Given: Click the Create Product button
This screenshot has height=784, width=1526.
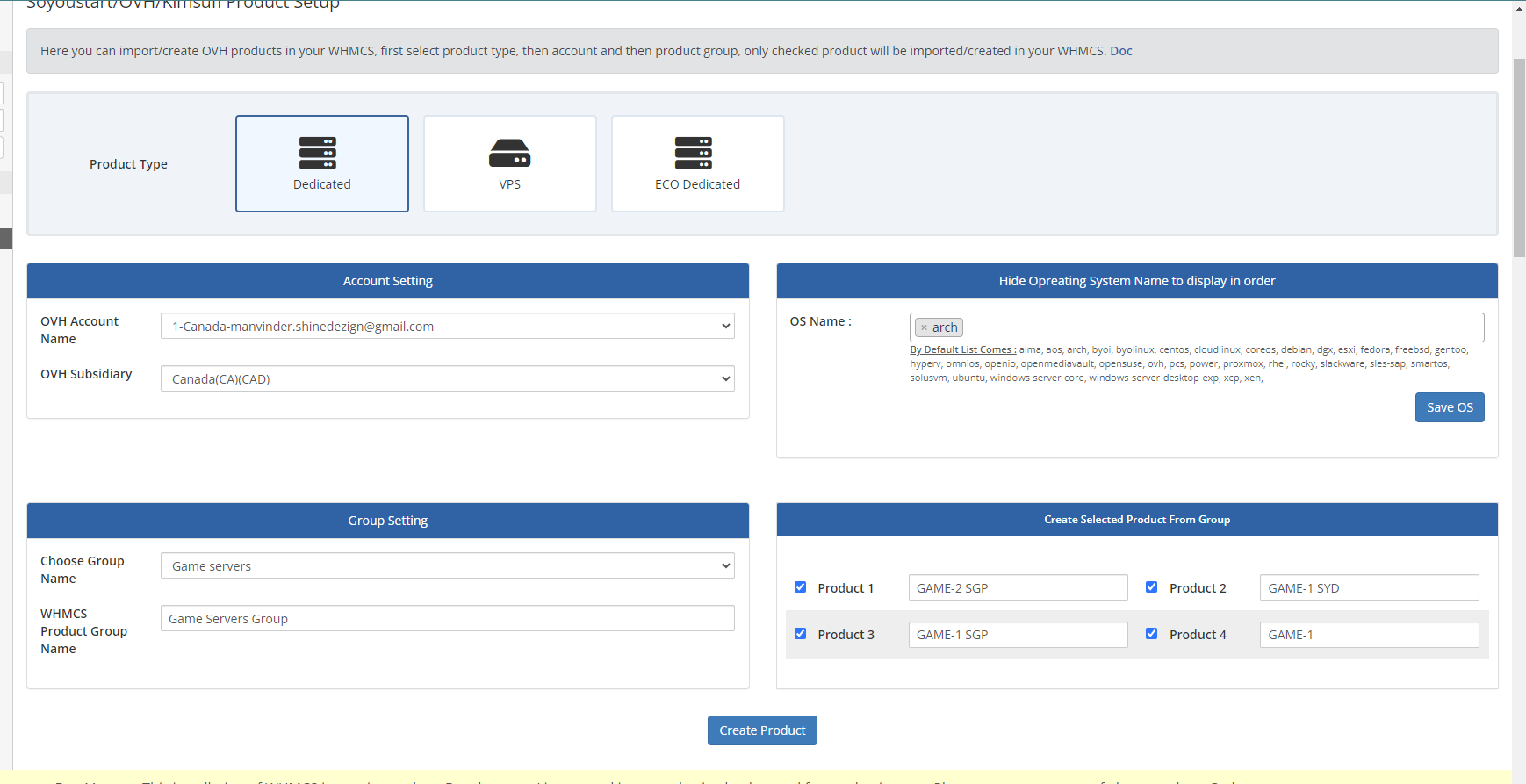Looking at the screenshot, I should click(762, 730).
